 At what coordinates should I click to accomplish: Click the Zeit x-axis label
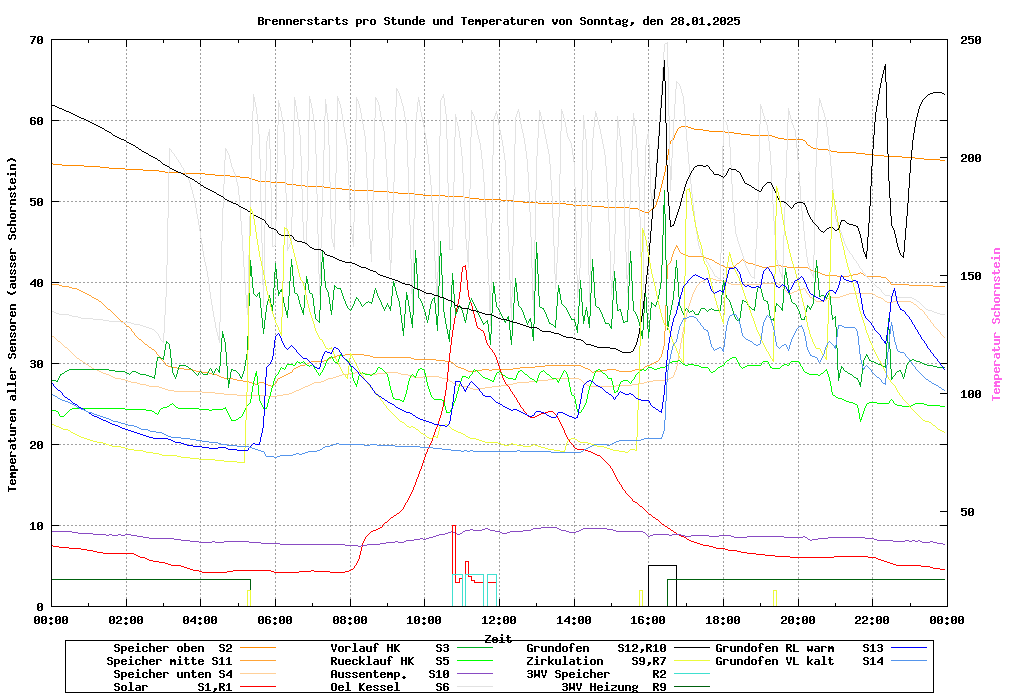pyautogui.click(x=498, y=638)
